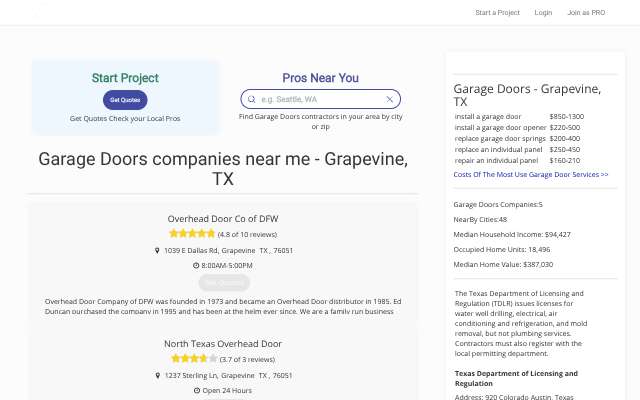Open Overhead Door Co of DFW listing

tap(223, 219)
